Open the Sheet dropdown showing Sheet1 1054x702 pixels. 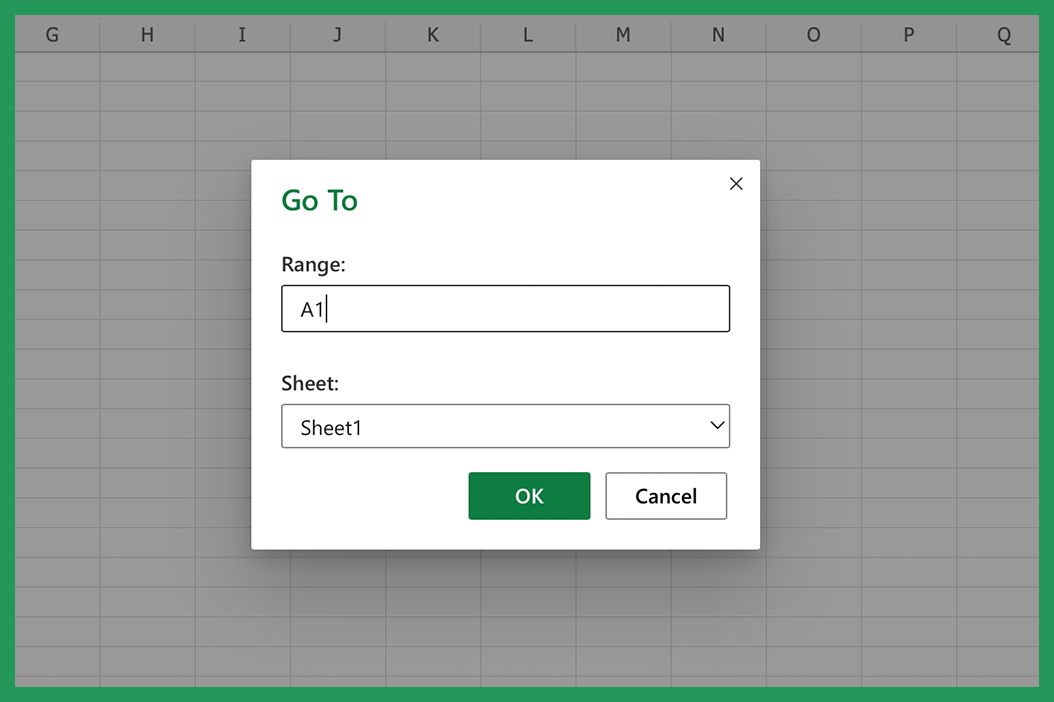[x=505, y=426]
